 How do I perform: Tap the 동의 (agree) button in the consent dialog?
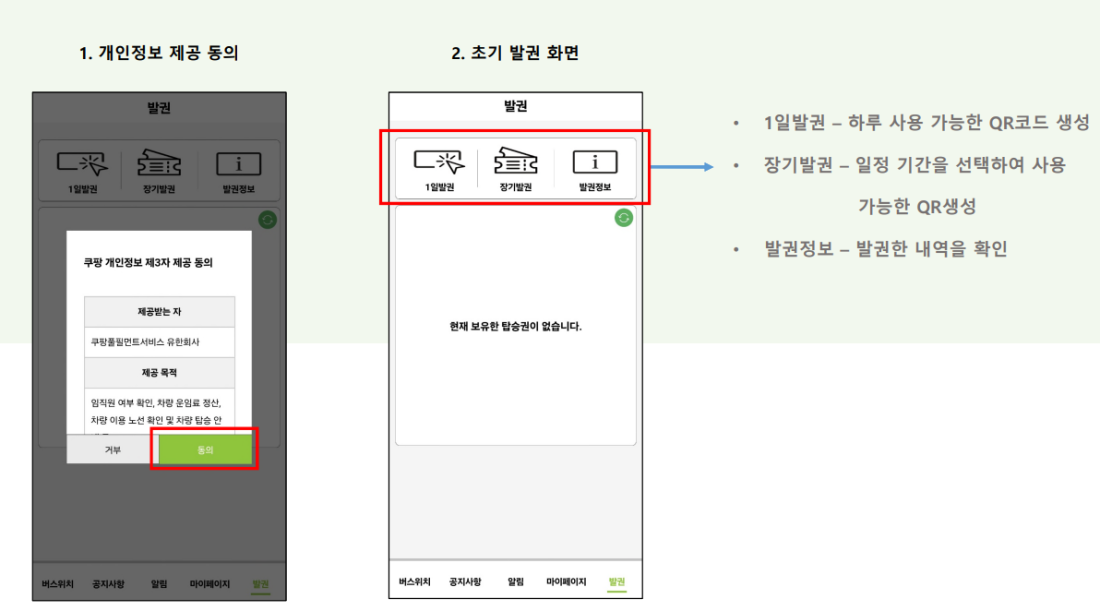205,449
